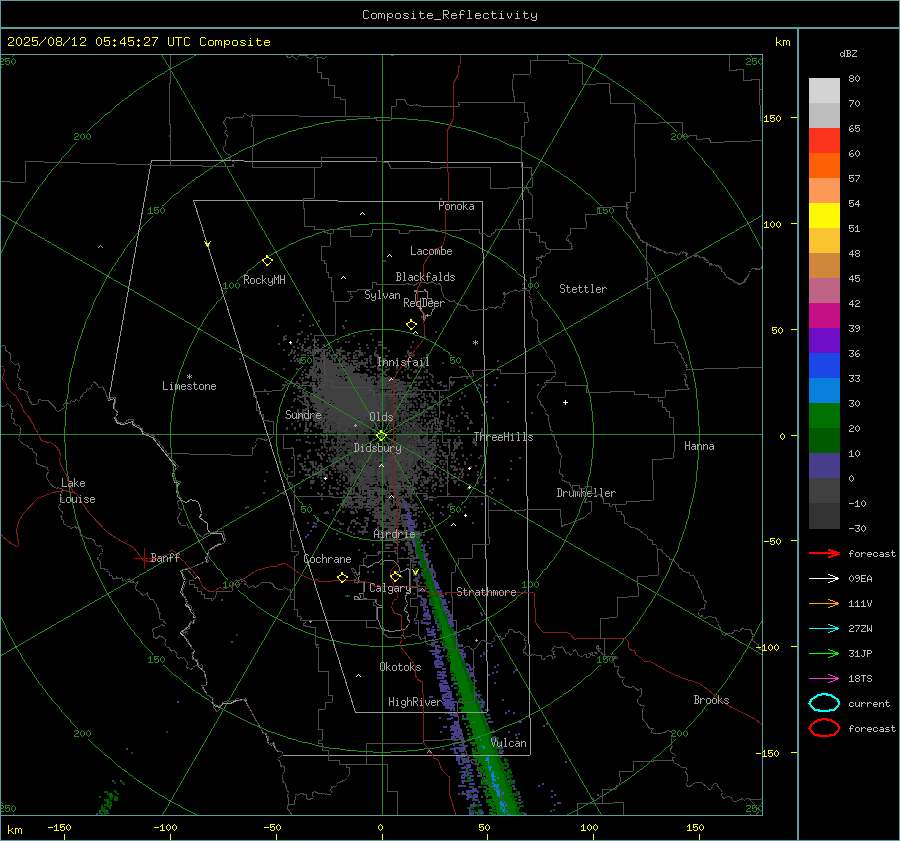
Task: Select the Drumheller town label
Action: [x=586, y=493]
